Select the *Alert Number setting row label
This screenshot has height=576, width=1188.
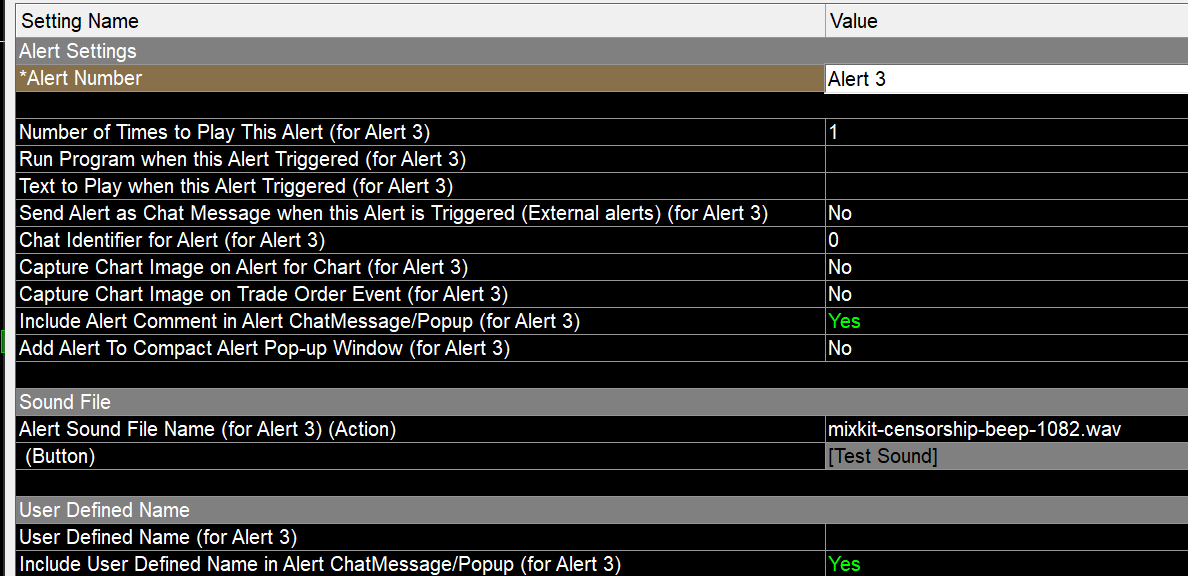click(420, 79)
